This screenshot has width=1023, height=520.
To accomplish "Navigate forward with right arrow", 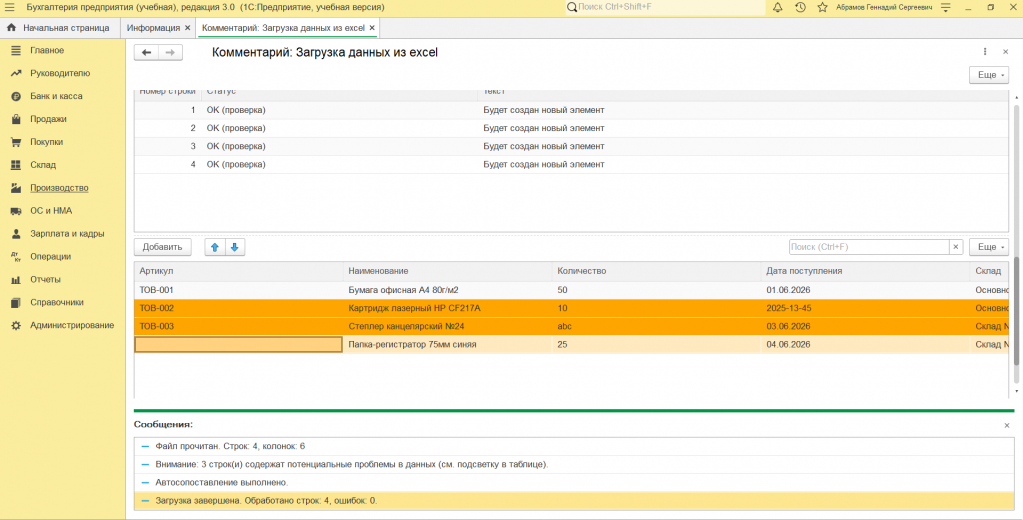I will click(x=170, y=52).
